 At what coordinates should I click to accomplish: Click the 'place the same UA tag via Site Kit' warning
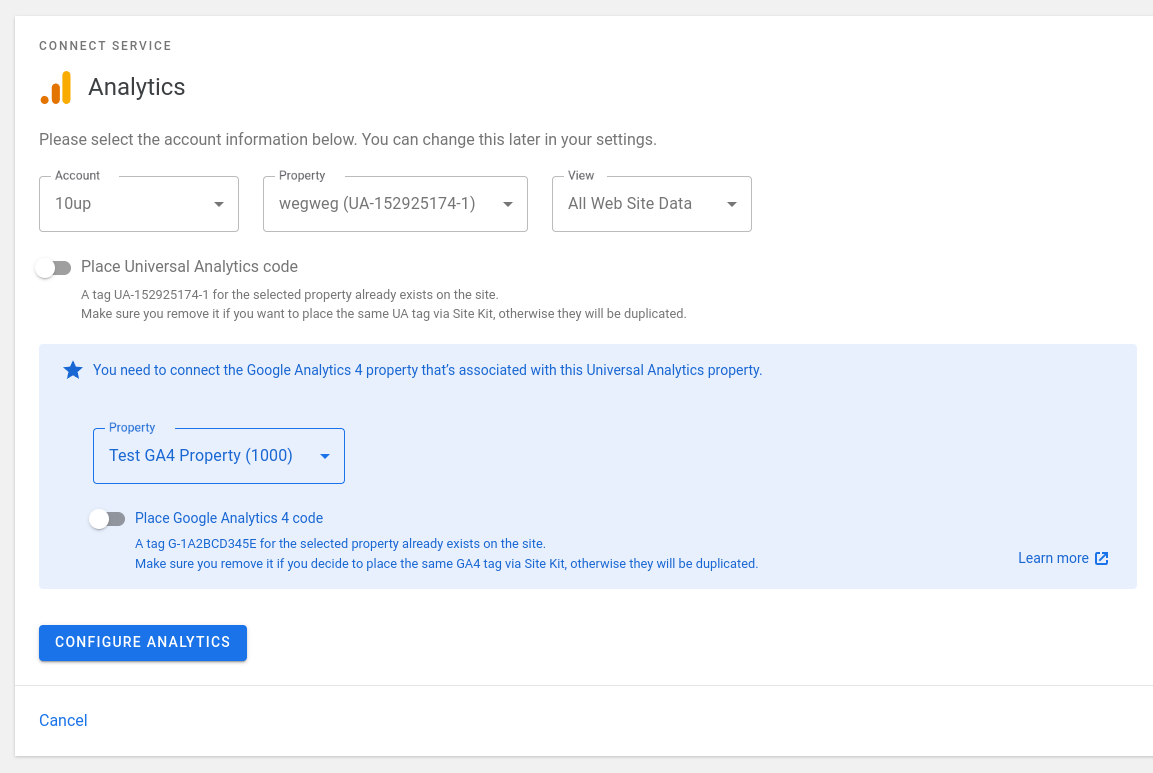tap(384, 314)
